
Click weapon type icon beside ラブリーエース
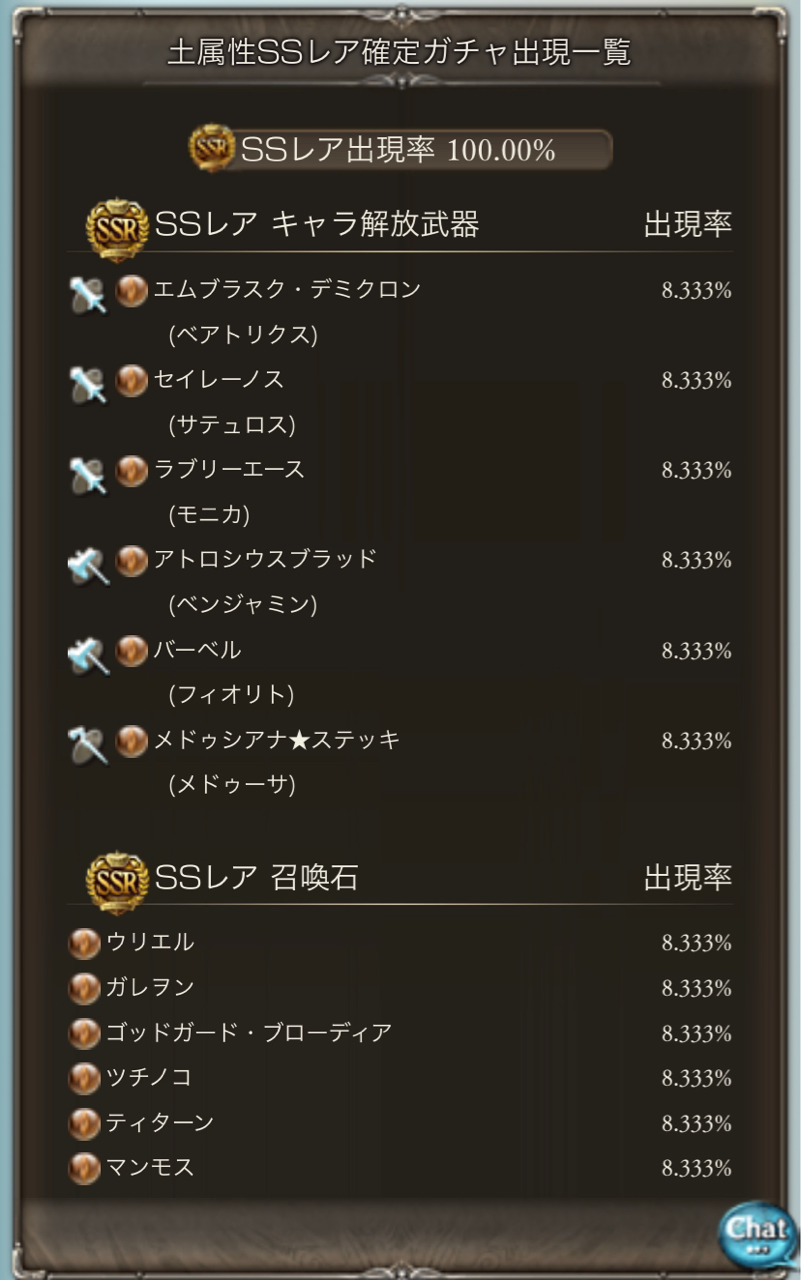coord(88,475)
